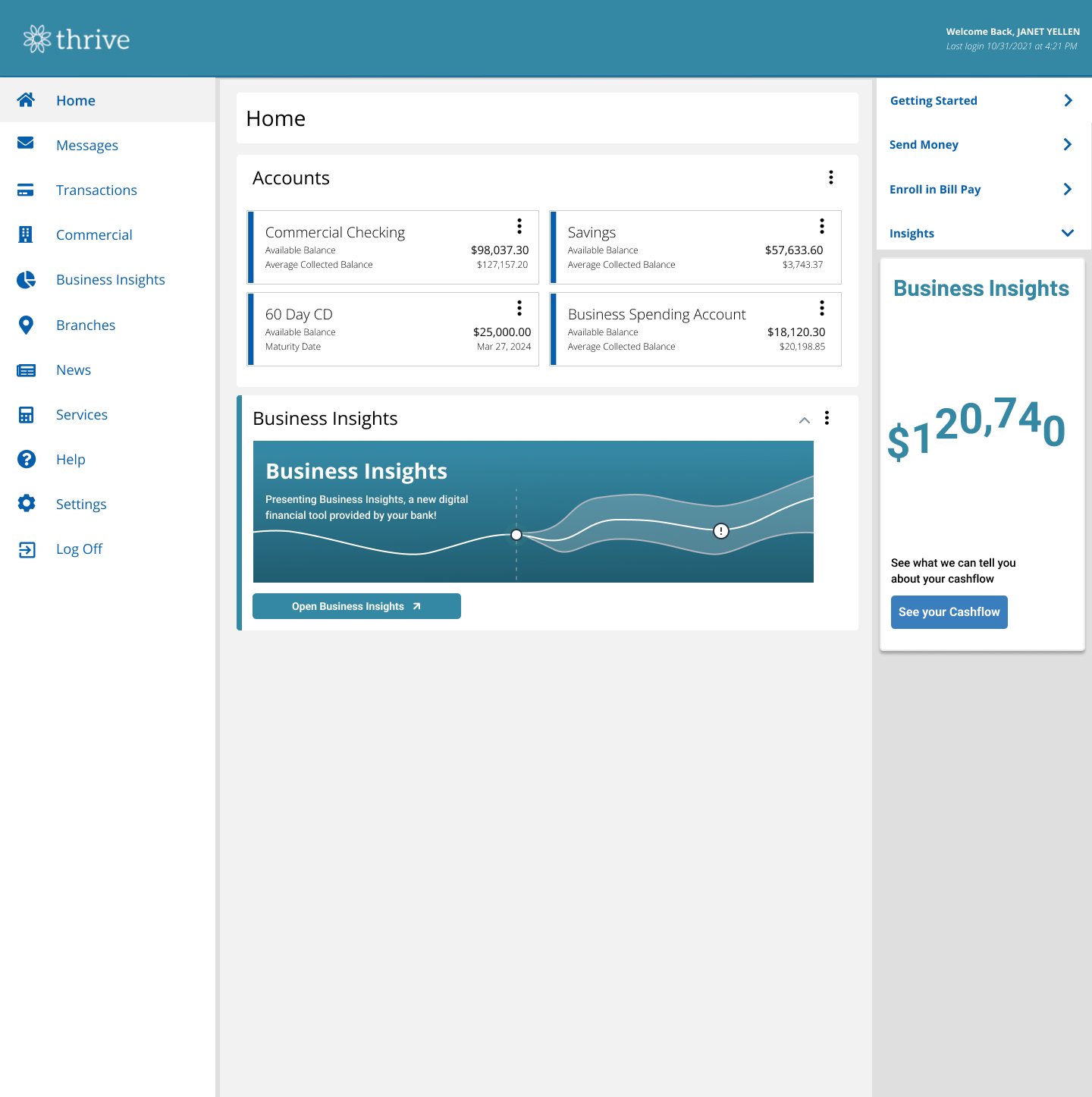Screen dimensions: 1092x1097
Task: Open Business Insights panel options menu
Action: point(827,418)
